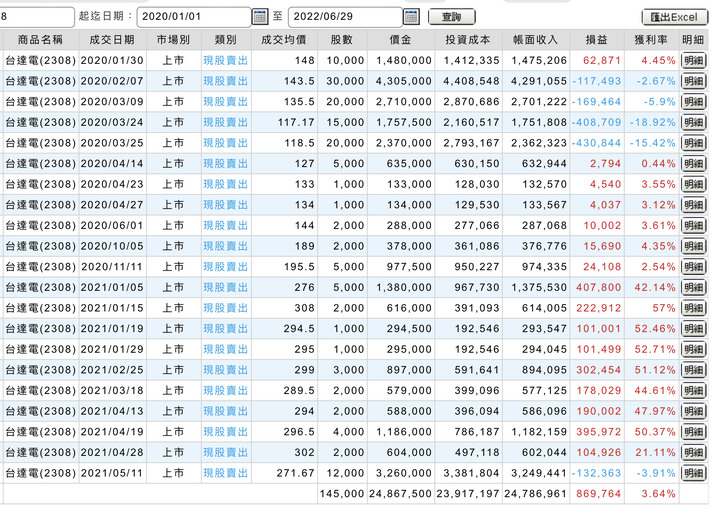The height and width of the screenshot is (517, 720).
Task: Click the 成交均價 column header
Action: tap(284, 40)
